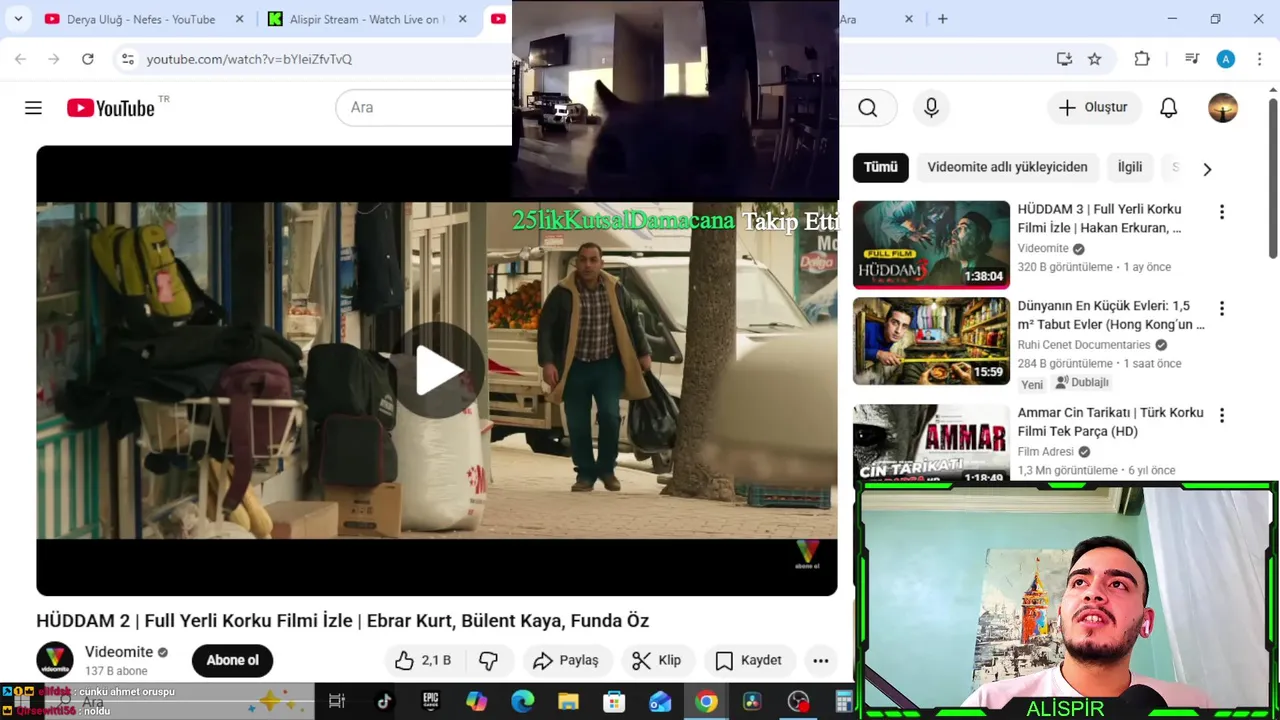Open options for Dünyanın En Küçük Evleri
This screenshot has height=720, width=1280.
(x=1221, y=308)
